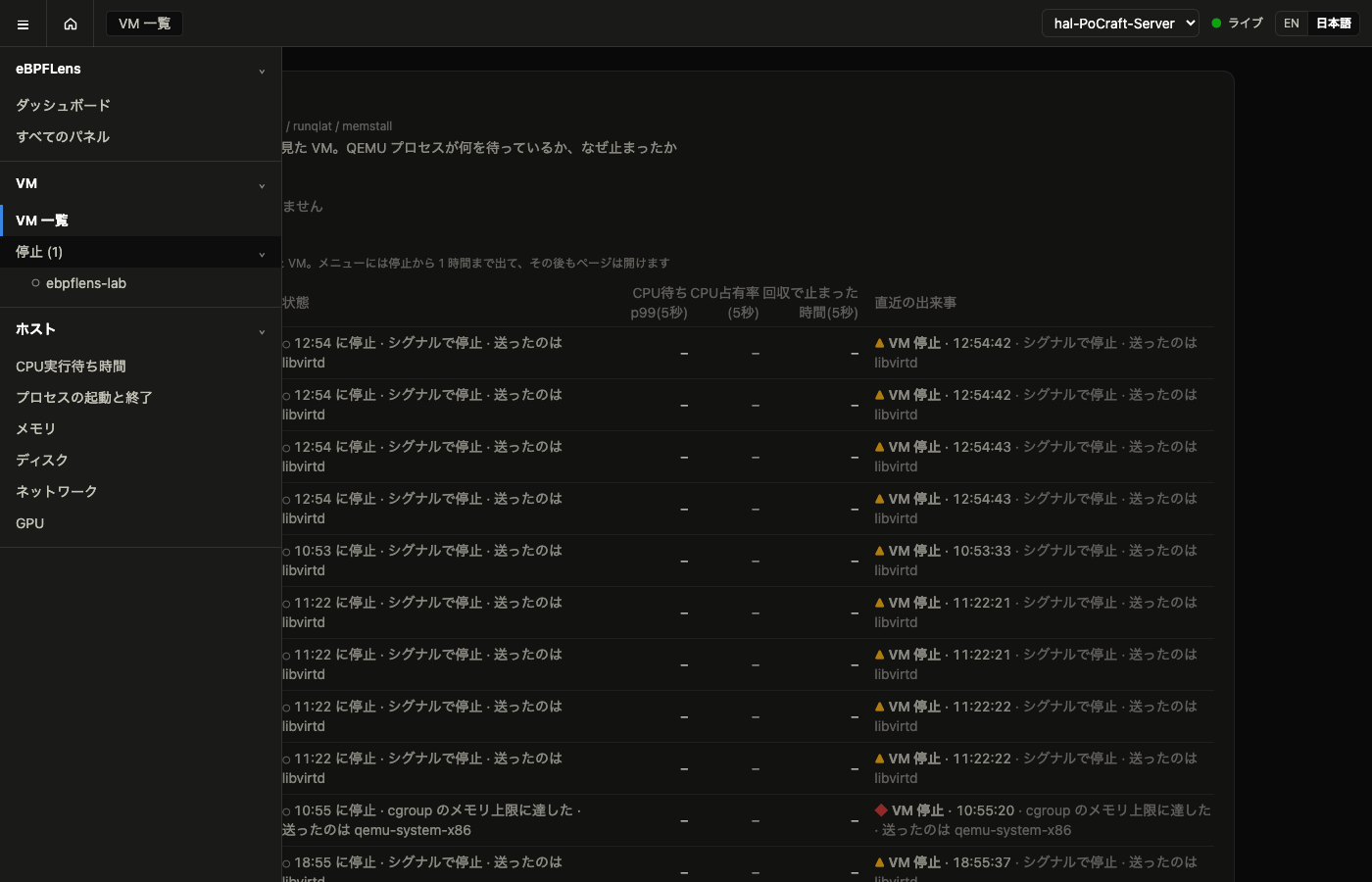This screenshot has height=882, width=1372.
Task: Toggle the ライブ live mode label
Action: (x=1246, y=24)
